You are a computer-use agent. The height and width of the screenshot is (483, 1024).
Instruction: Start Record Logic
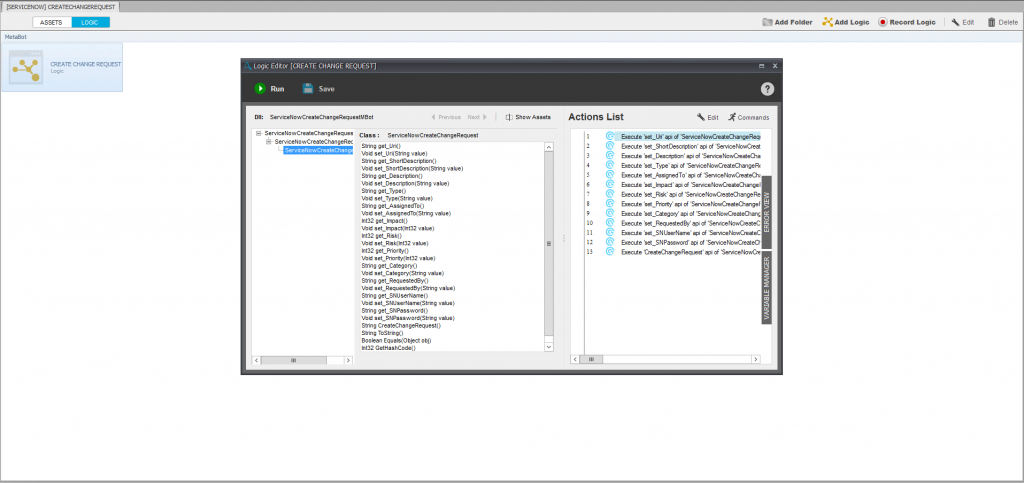907,22
